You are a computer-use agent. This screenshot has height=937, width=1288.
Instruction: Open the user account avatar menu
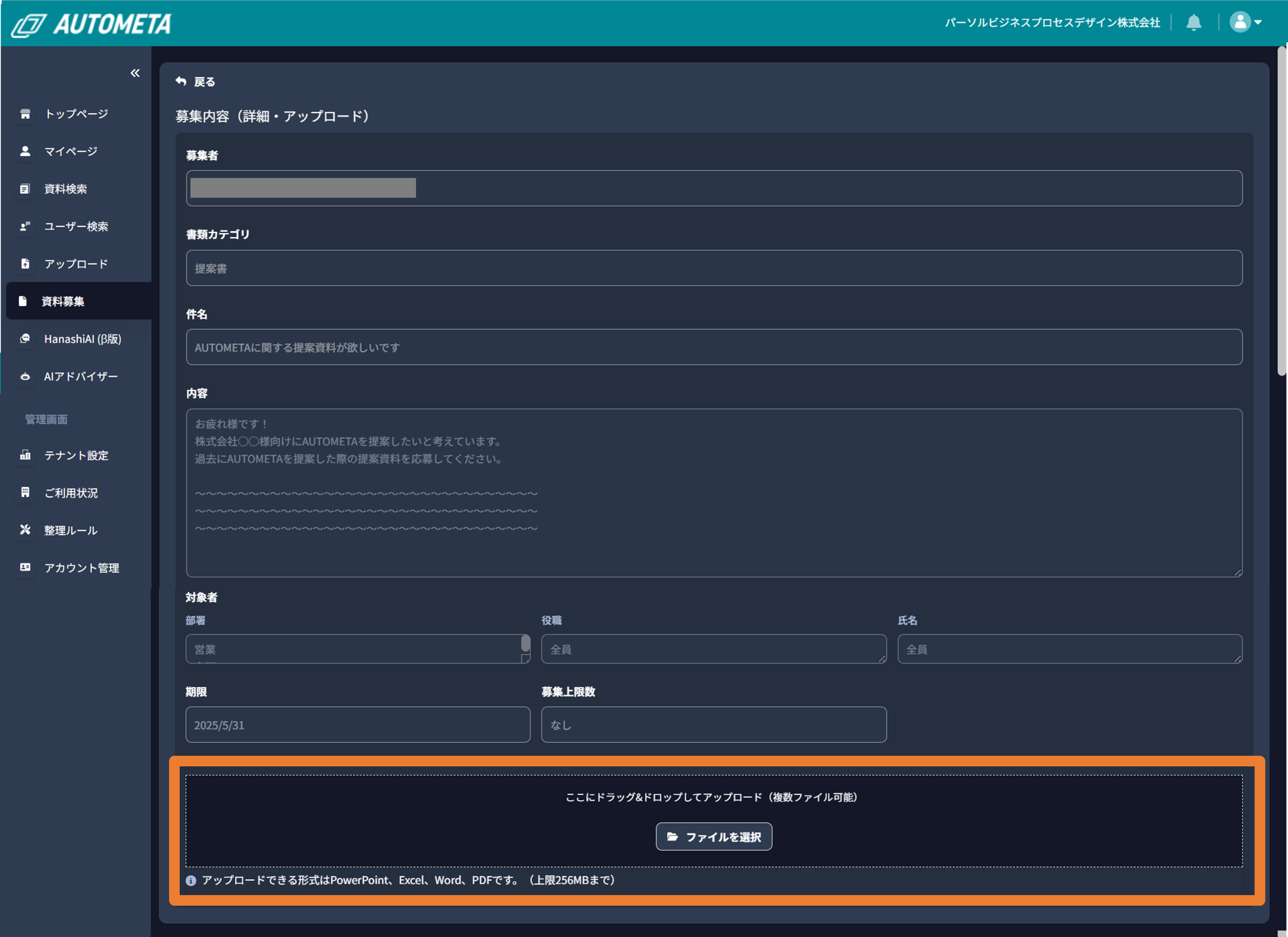pyautogui.click(x=1246, y=23)
